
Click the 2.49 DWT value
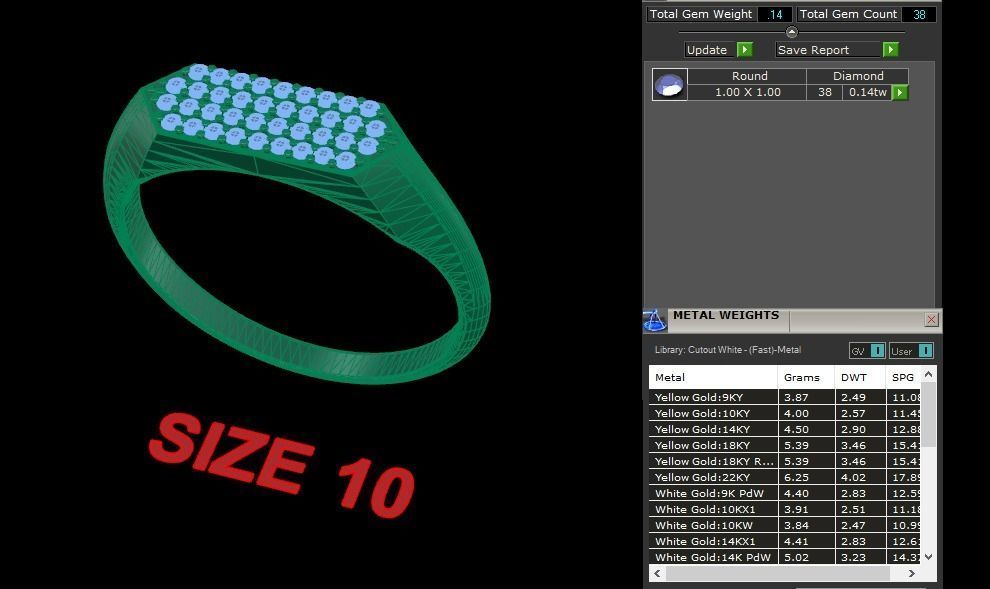click(x=853, y=397)
